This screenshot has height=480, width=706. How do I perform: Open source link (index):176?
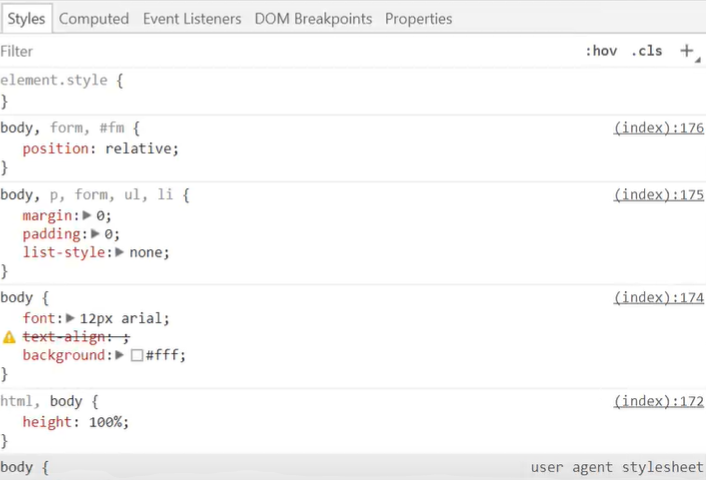pos(658,128)
